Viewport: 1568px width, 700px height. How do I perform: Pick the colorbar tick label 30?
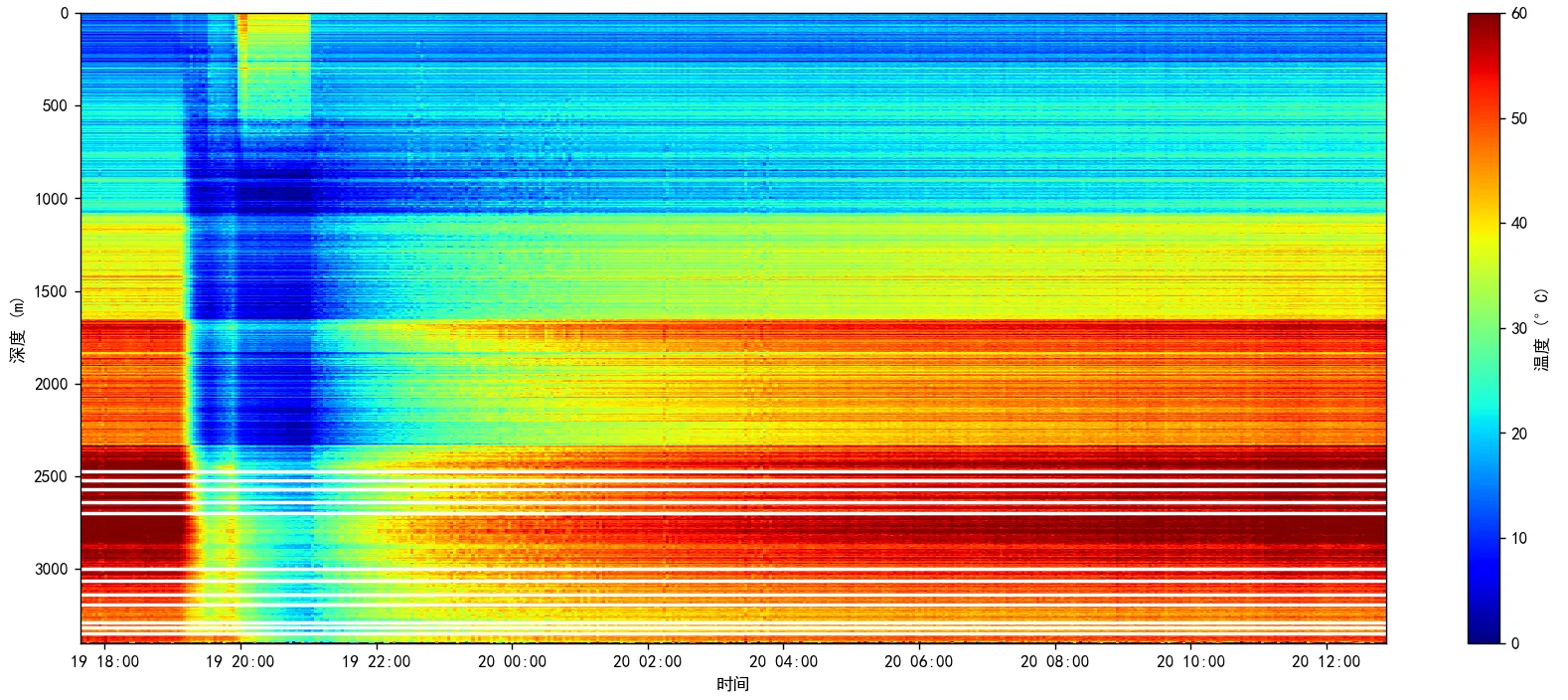pyautogui.click(x=1519, y=329)
